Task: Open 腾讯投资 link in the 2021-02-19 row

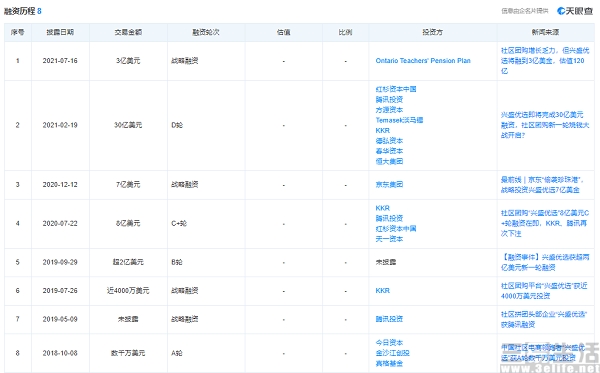Action: (389, 99)
